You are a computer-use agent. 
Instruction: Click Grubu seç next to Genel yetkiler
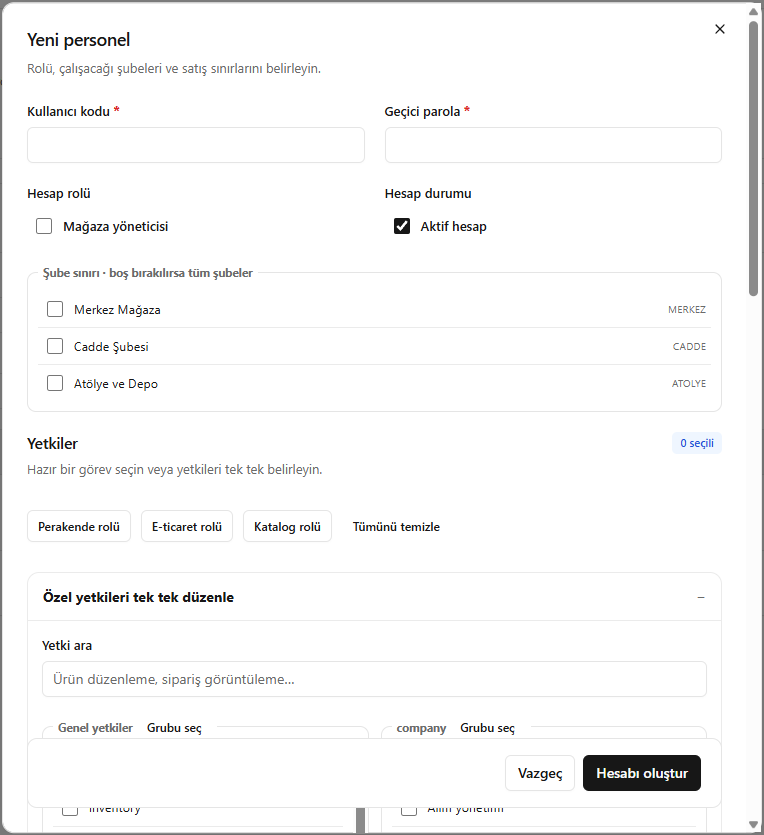click(x=174, y=728)
